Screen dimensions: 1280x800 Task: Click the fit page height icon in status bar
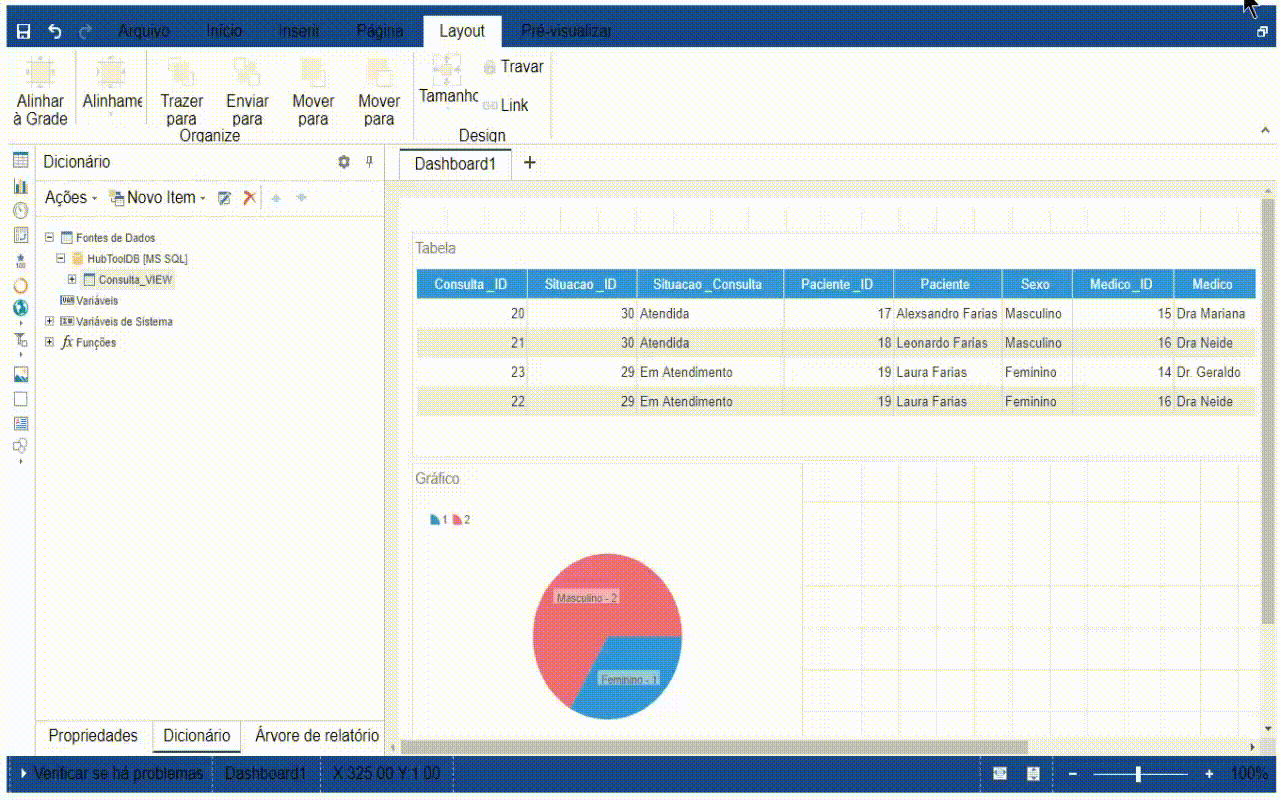(x=1034, y=774)
